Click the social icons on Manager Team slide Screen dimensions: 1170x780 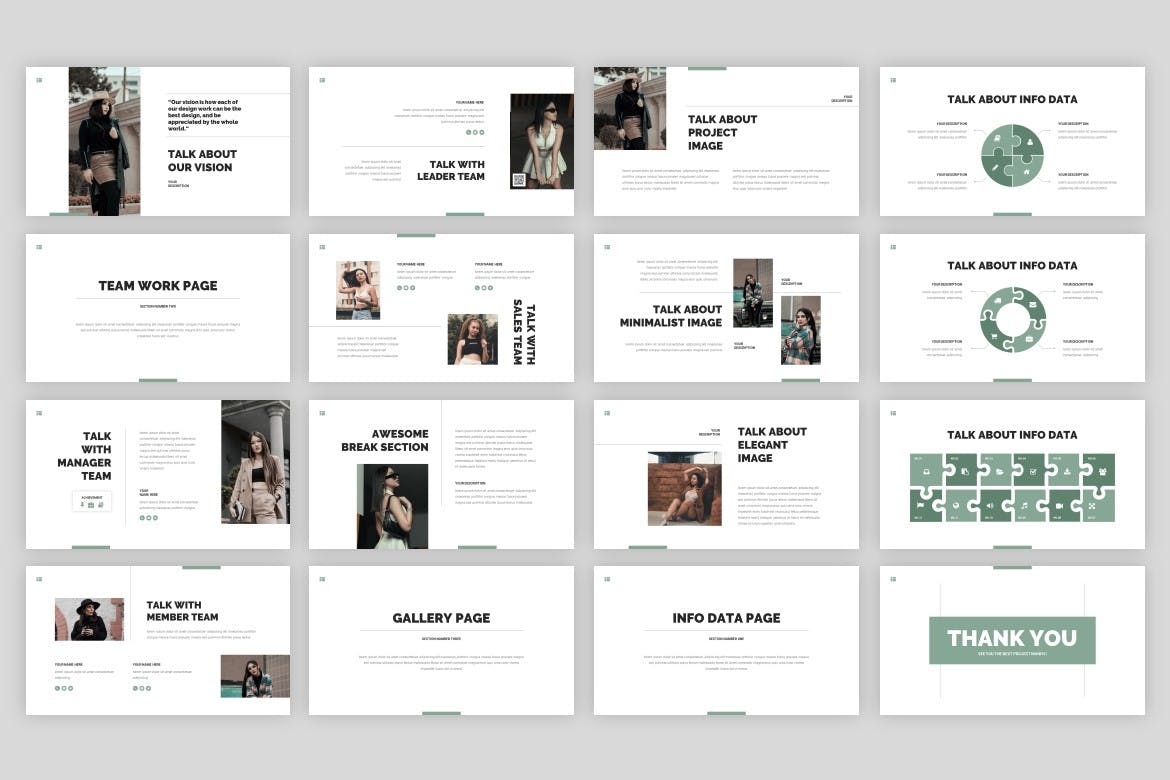148,518
